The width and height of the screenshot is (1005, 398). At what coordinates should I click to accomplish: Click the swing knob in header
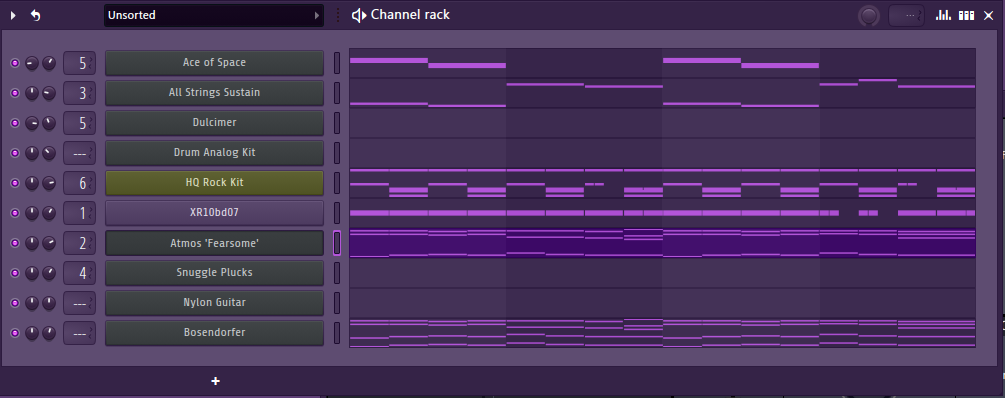point(868,15)
